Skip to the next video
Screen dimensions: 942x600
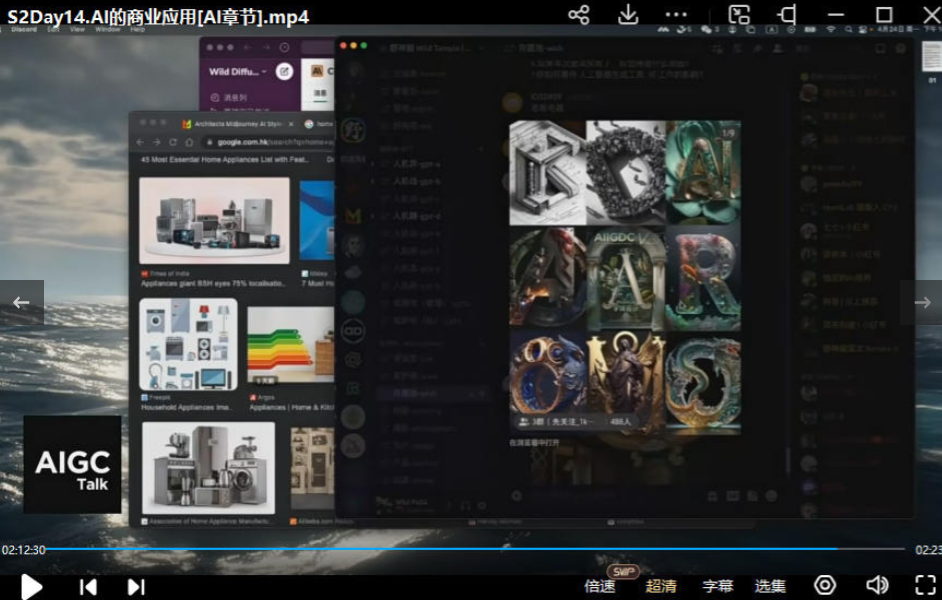click(136, 587)
